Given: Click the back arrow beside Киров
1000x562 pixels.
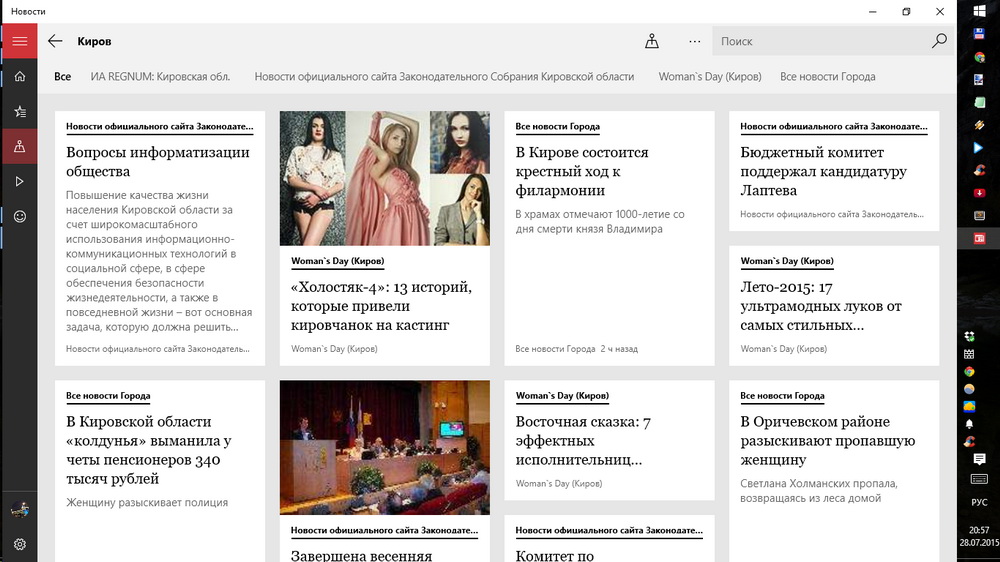Looking at the screenshot, I should [55, 41].
